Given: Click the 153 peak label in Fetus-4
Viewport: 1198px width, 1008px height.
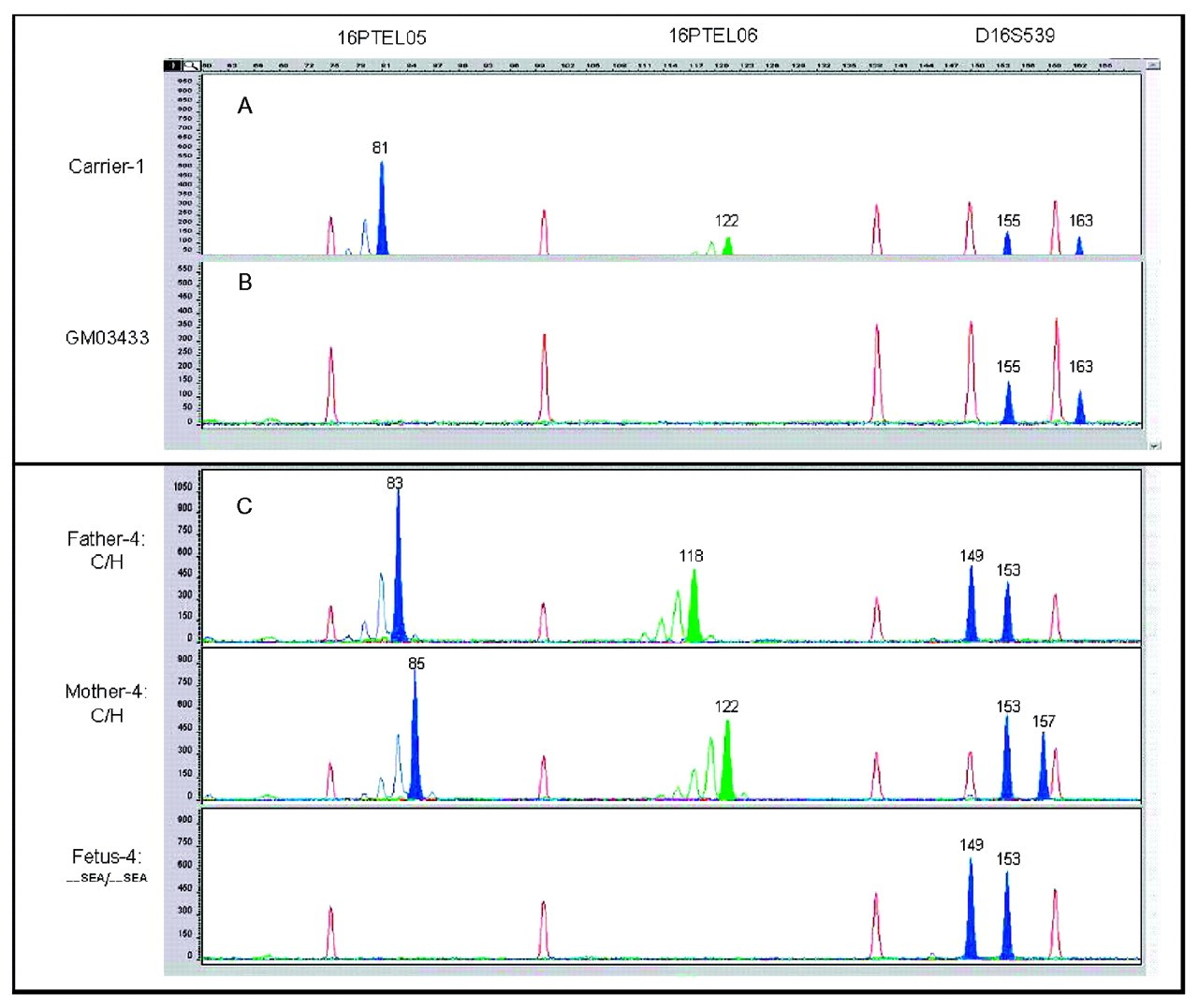Looking at the screenshot, I should tap(1008, 858).
